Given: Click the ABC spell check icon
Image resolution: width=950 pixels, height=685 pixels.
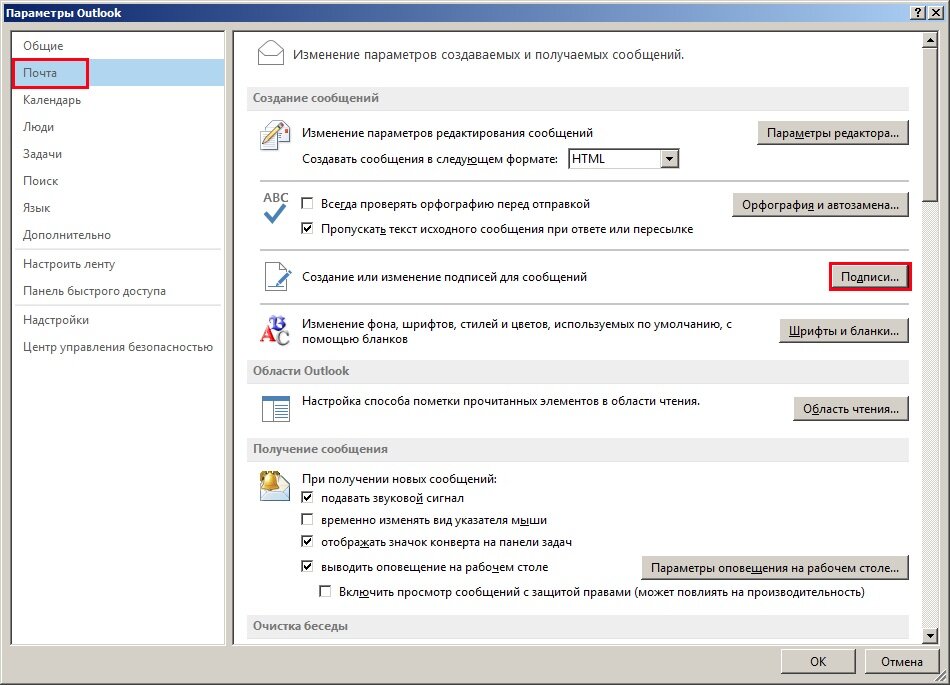Looking at the screenshot, I should coord(275,208).
